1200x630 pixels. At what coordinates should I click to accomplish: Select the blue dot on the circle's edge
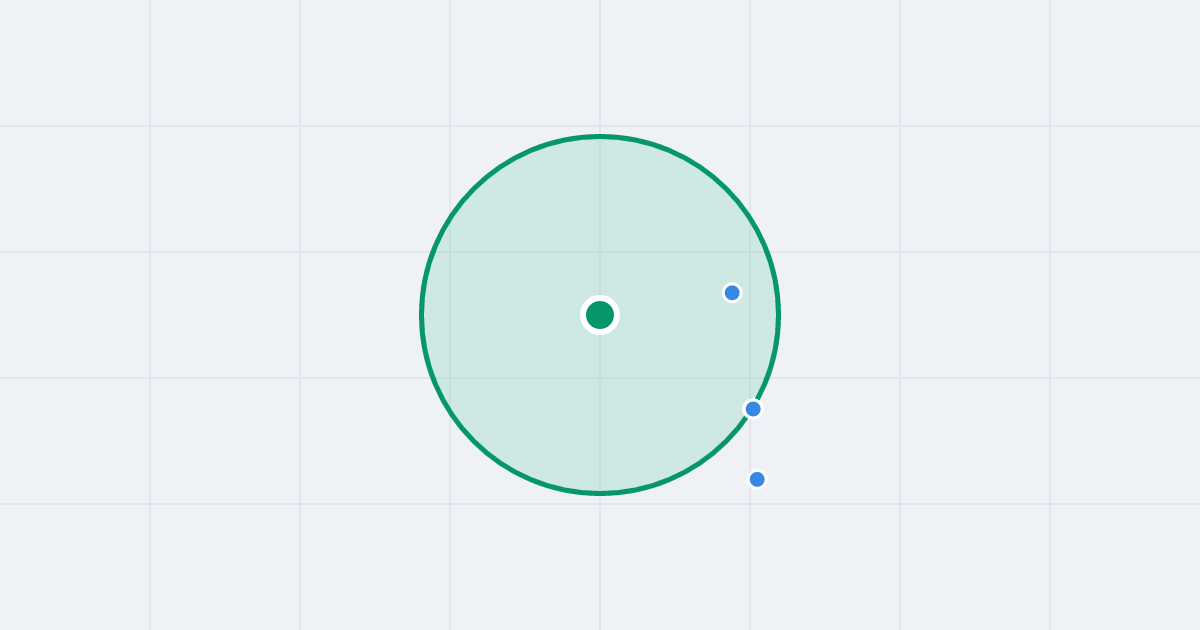(x=753, y=409)
